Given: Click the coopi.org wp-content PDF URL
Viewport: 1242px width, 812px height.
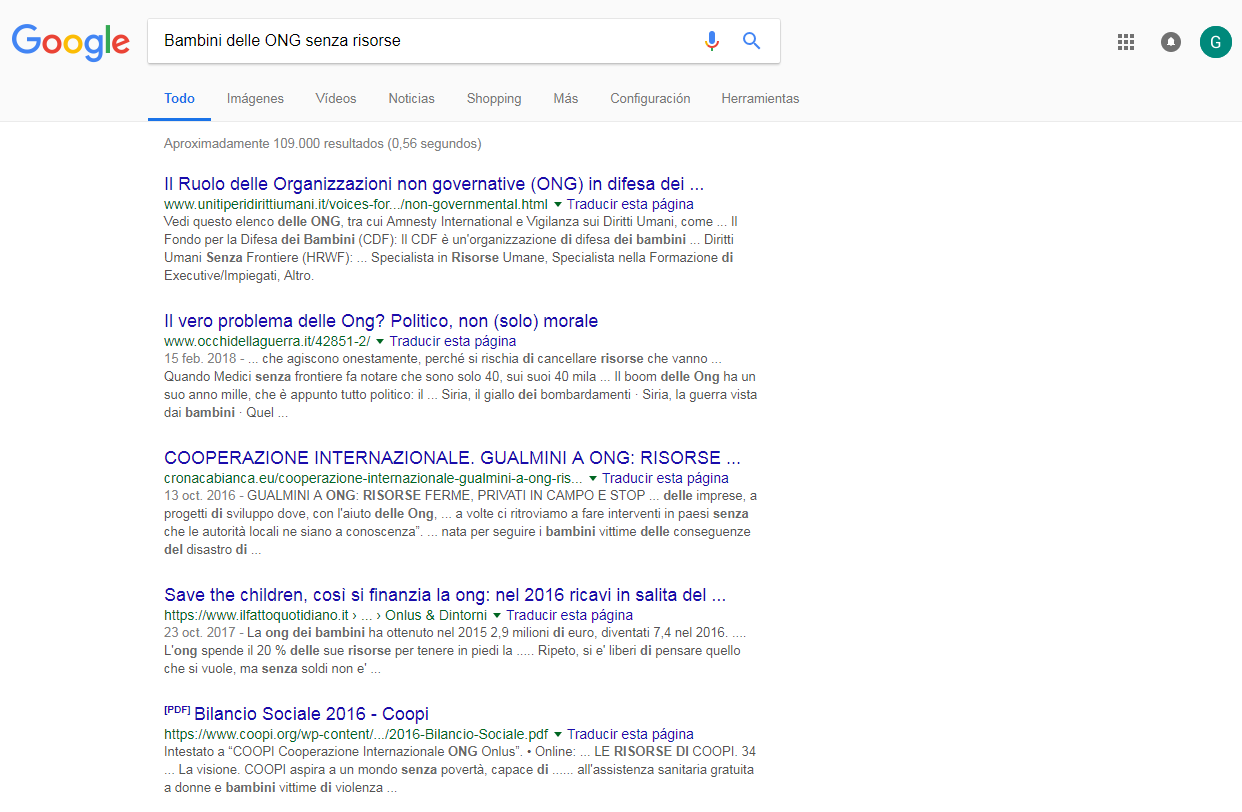Looking at the screenshot, I should point(357,734).
